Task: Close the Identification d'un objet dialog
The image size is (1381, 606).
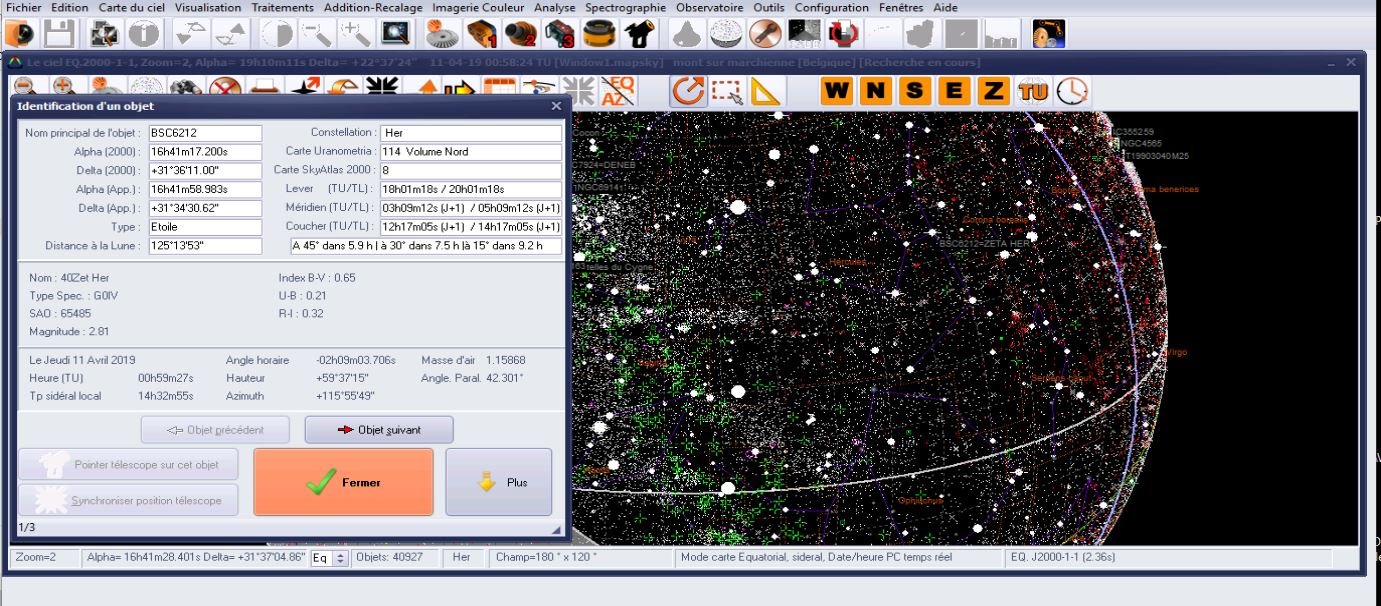Action: tap(556, 106)
